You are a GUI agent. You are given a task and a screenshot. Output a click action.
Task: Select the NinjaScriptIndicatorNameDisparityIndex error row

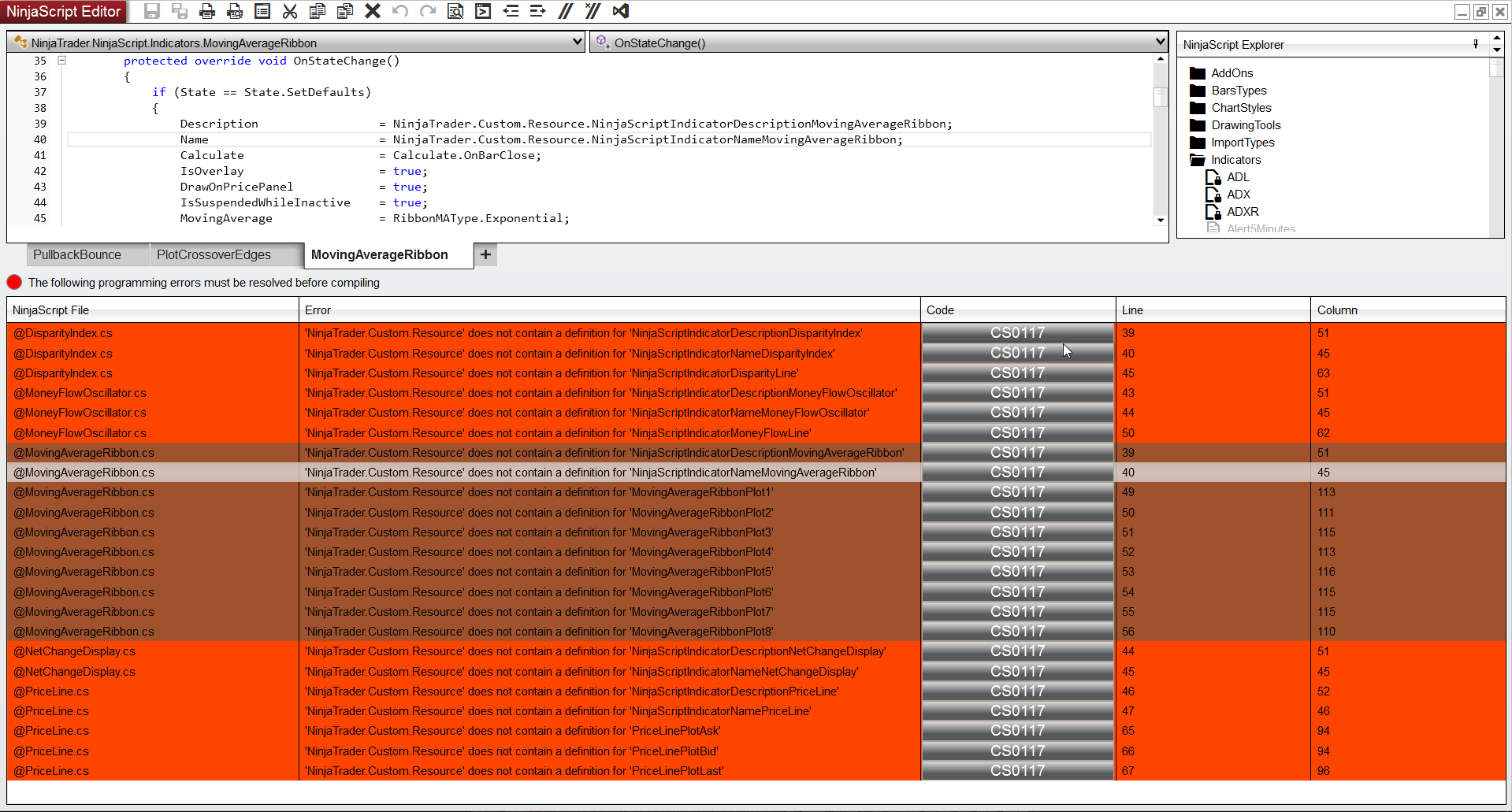pyautogui.click(x=756, y=354)
